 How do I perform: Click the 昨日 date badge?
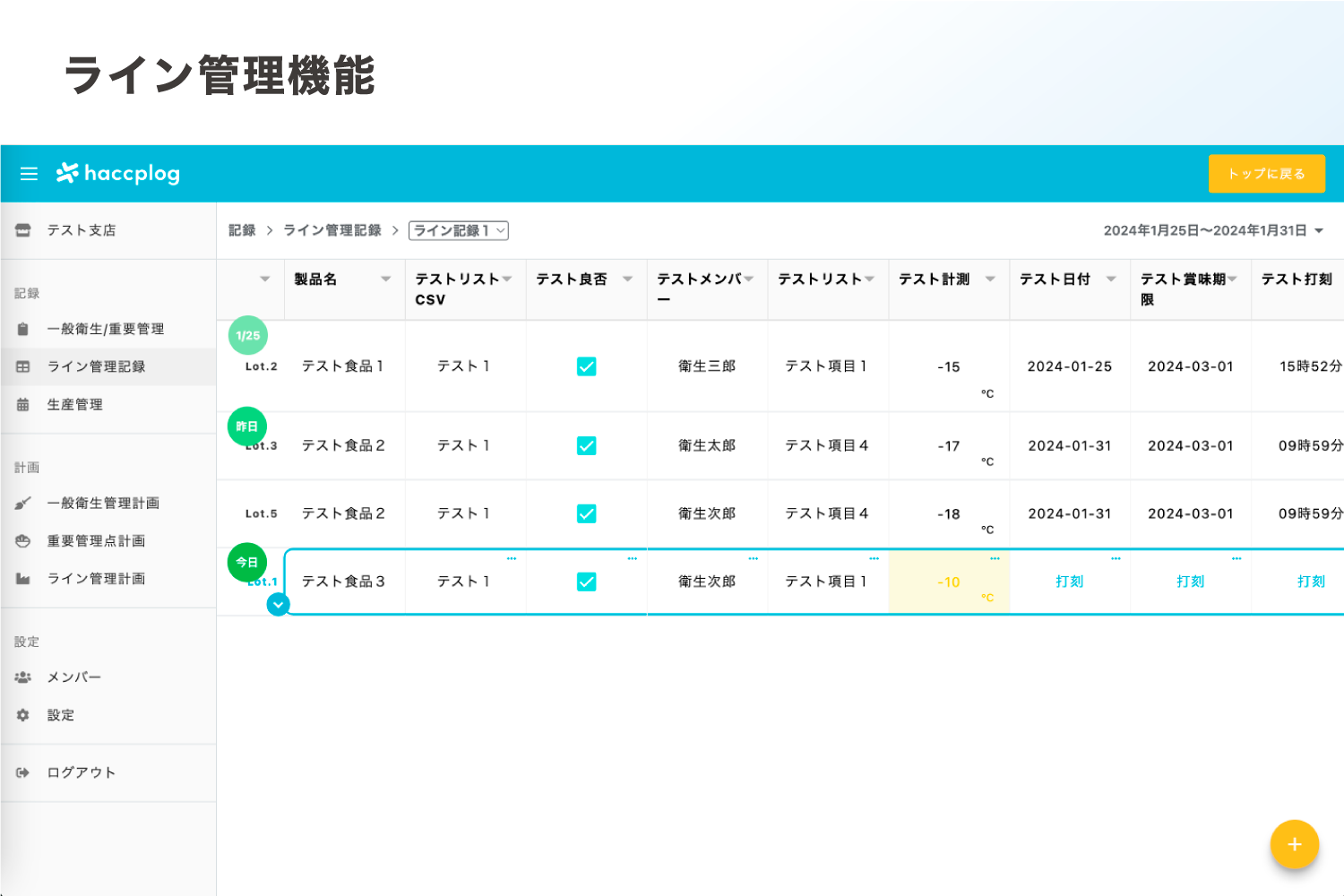(247, 426)
